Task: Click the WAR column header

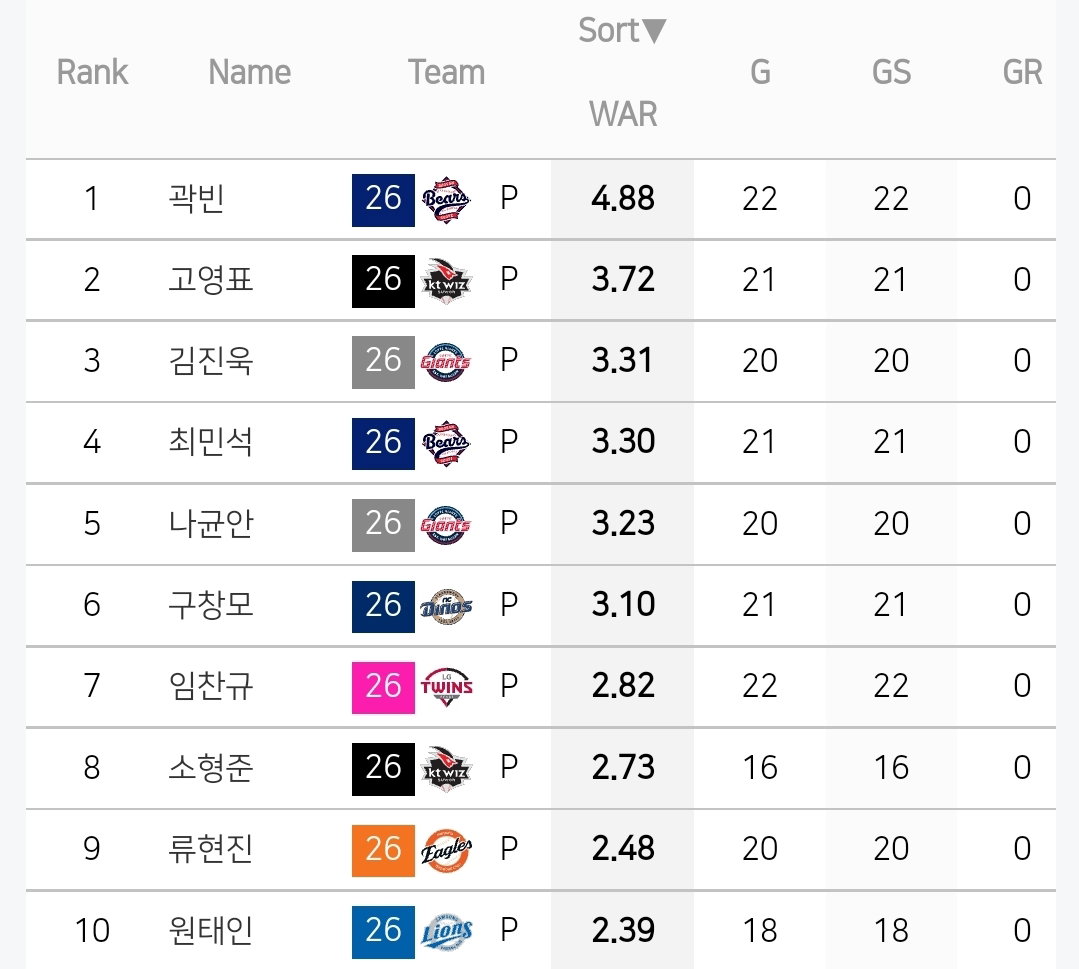Action: pos(623,114)
